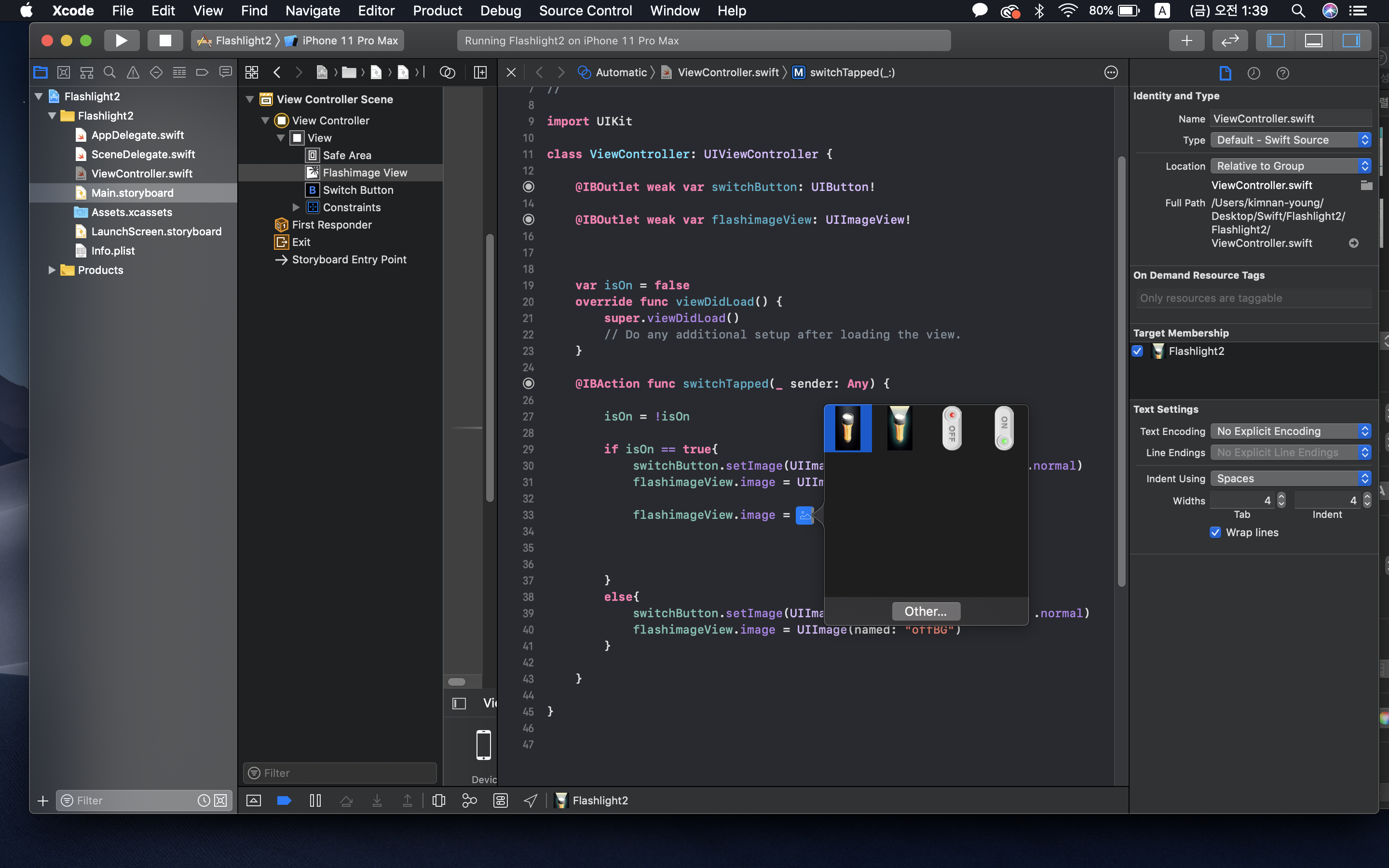Show the History inspector clock icon
This screenshot has height=868, width=1389.
(x=1253, y=73)
